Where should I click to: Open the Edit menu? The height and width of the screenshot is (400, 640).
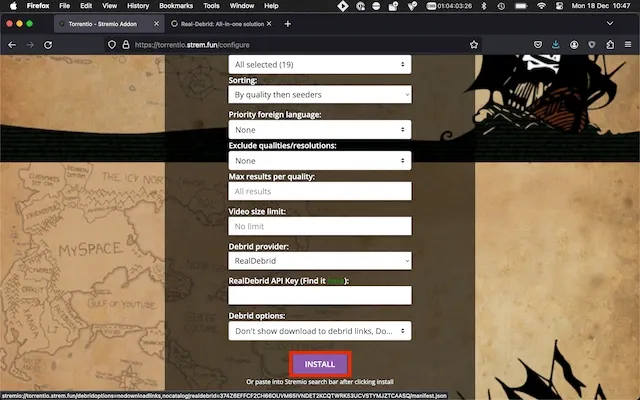tap(86, 6)
